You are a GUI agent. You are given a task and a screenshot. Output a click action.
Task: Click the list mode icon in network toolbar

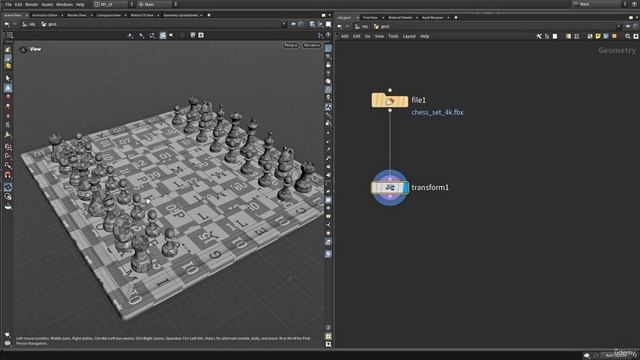(568, 36)
